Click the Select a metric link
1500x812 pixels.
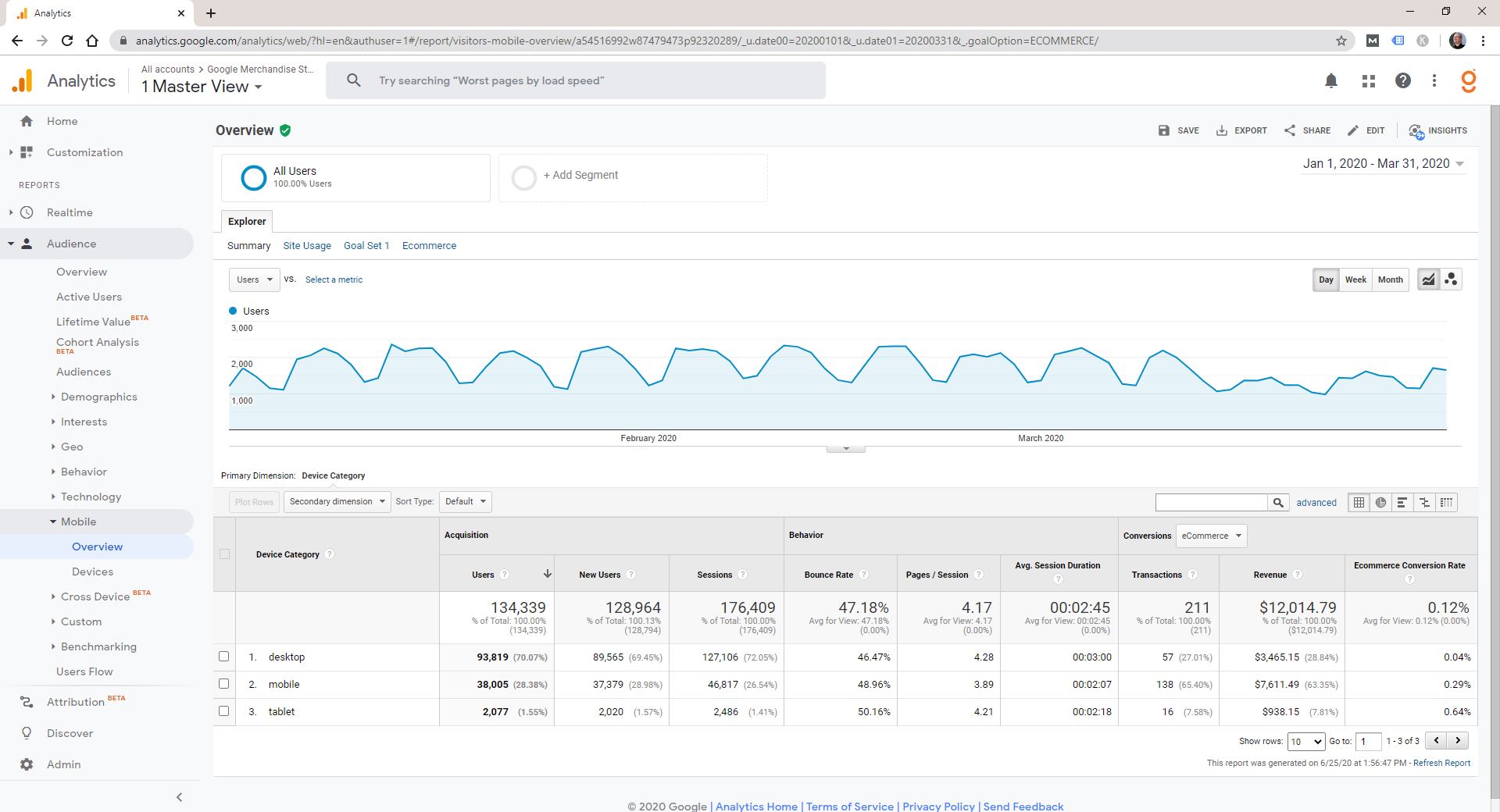tap(334, 280)
